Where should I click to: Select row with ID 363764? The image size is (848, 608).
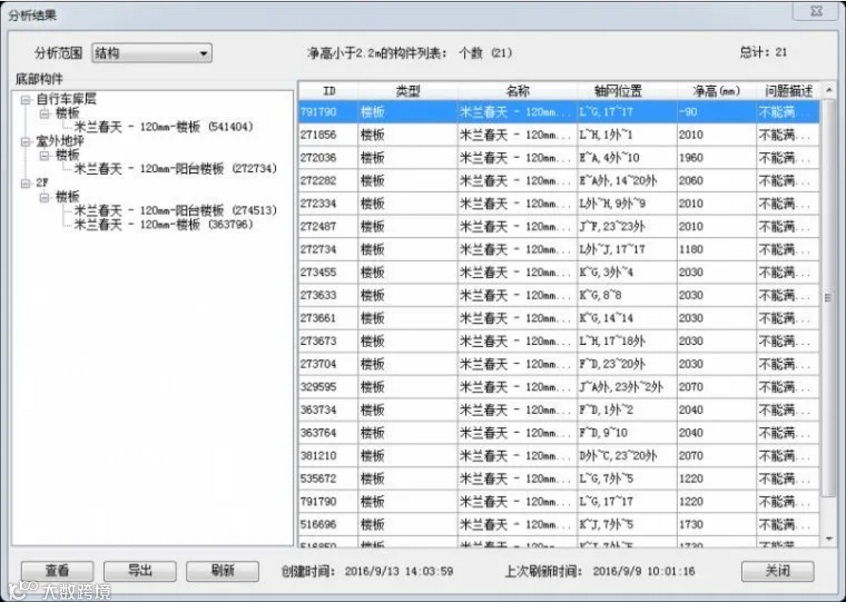[x=559, y=433]
